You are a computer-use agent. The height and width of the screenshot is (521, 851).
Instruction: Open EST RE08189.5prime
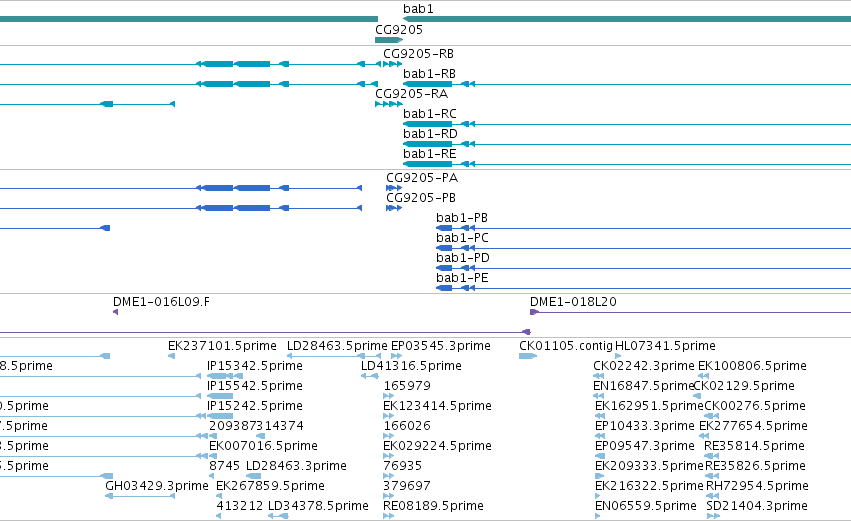point(433,506)
